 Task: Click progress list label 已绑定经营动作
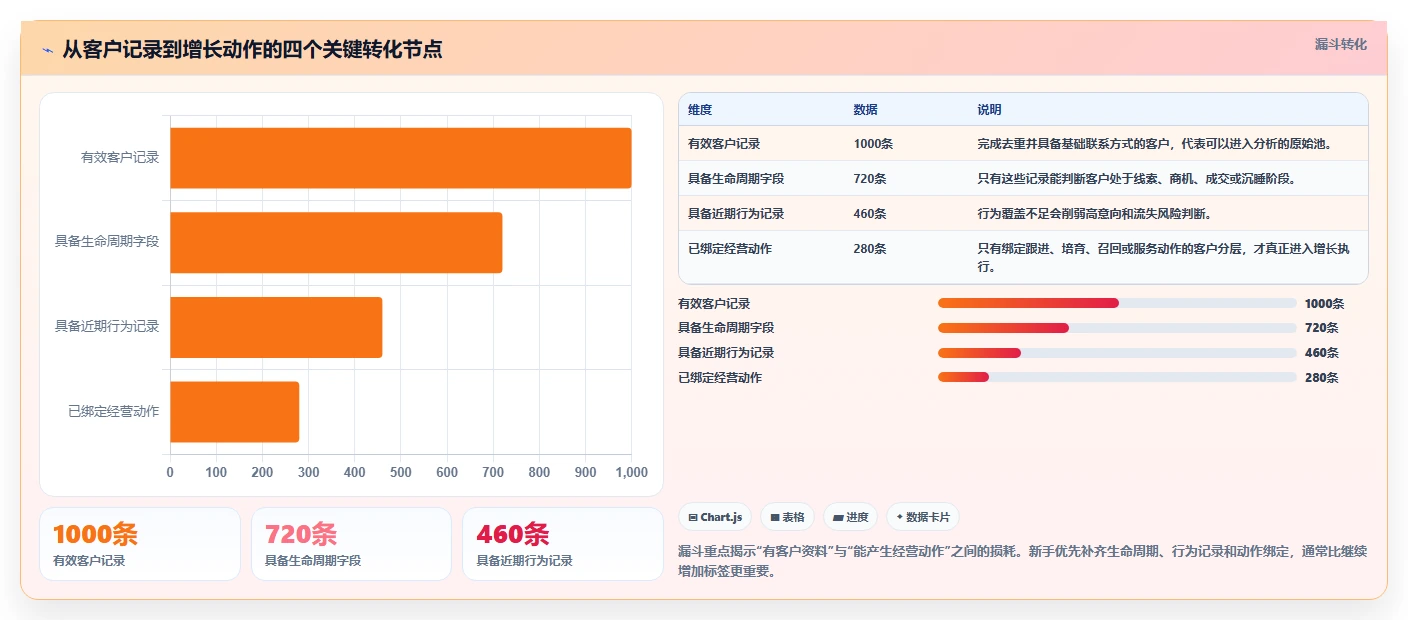pyautogui.click(x=720, y=378)
